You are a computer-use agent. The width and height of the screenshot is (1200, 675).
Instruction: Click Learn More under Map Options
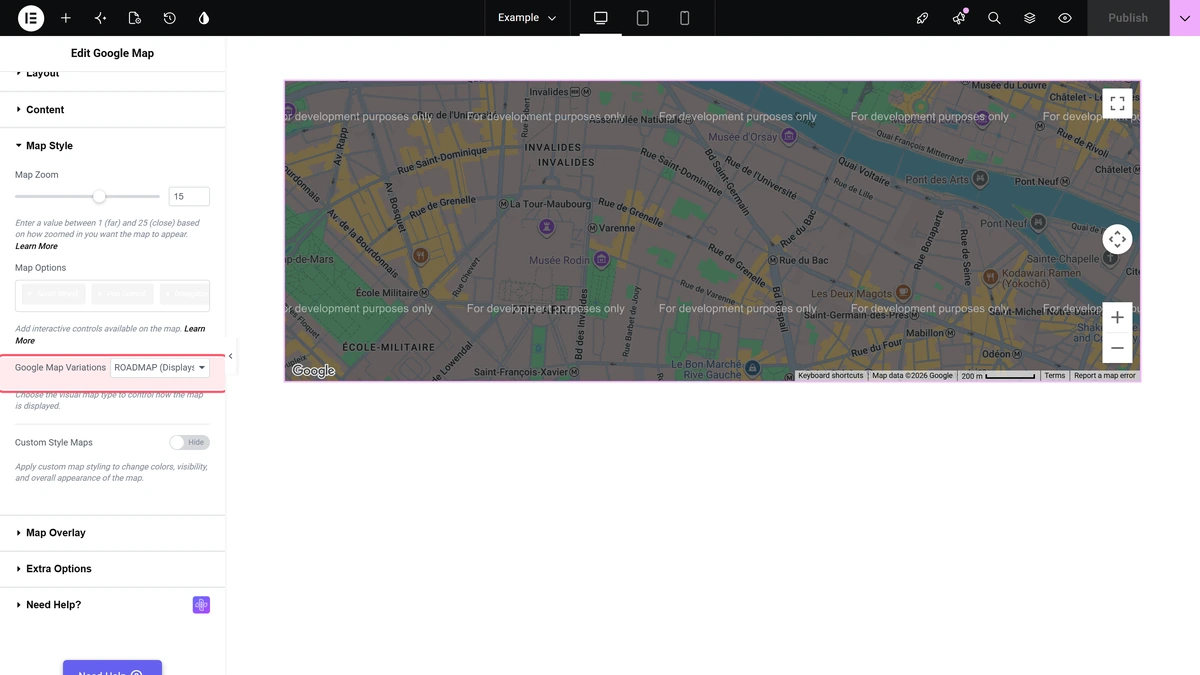(110, 334)
